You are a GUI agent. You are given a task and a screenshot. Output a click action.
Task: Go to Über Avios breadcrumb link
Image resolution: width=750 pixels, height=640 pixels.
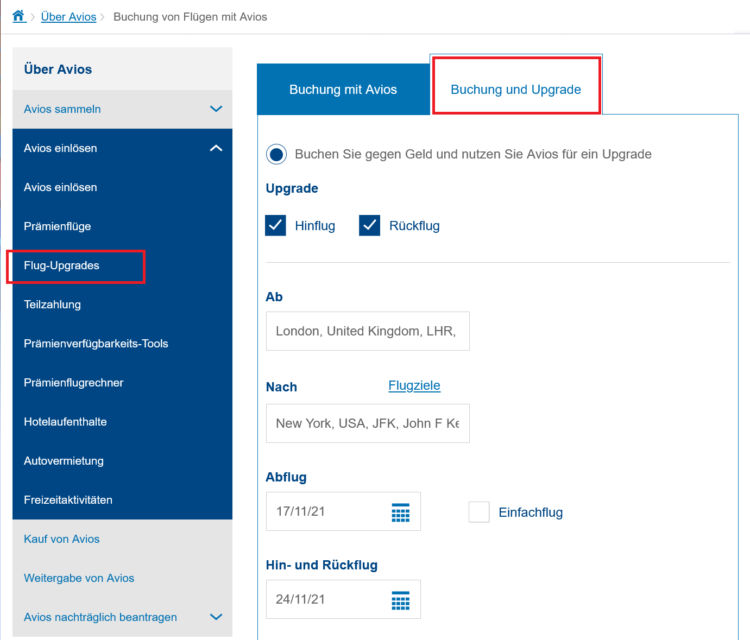(x=68, y=17)
